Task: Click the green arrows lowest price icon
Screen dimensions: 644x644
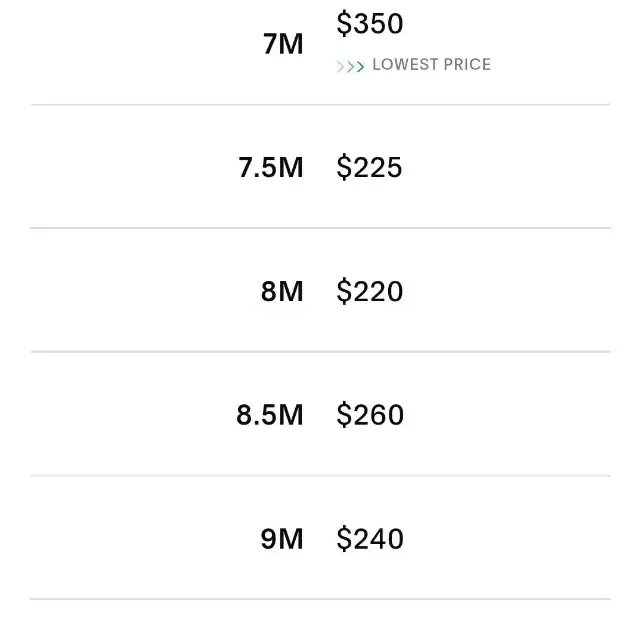Action: pos(350,67)
